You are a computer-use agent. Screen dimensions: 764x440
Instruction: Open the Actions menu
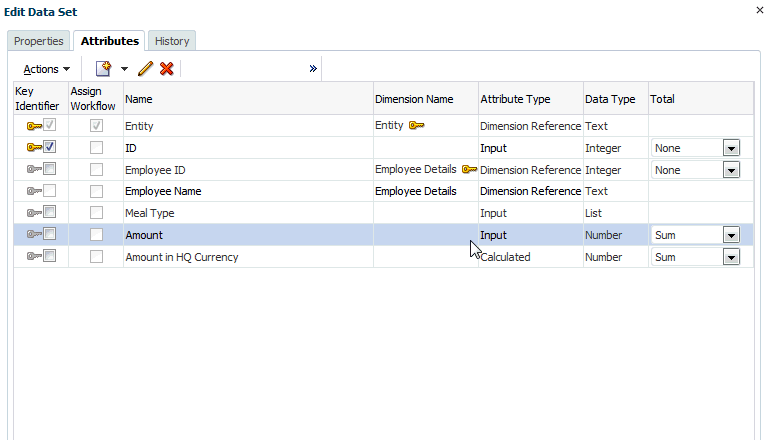coord(46,69)
